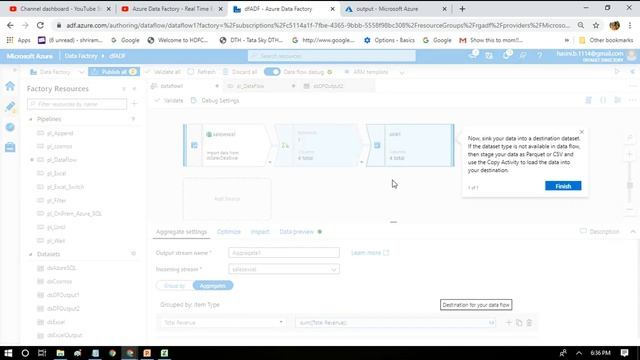Collapse the Pipelines tree section
The width and height of the screenshot is (640, 360).
[x=31, y=119]
